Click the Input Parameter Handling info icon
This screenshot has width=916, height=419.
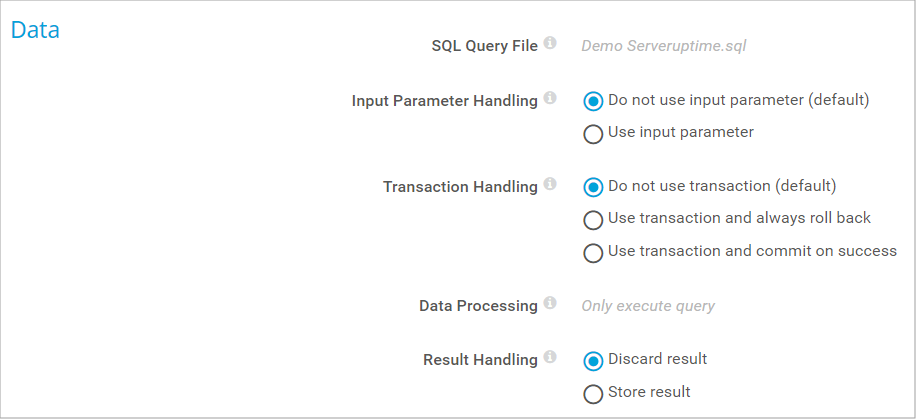550,100
